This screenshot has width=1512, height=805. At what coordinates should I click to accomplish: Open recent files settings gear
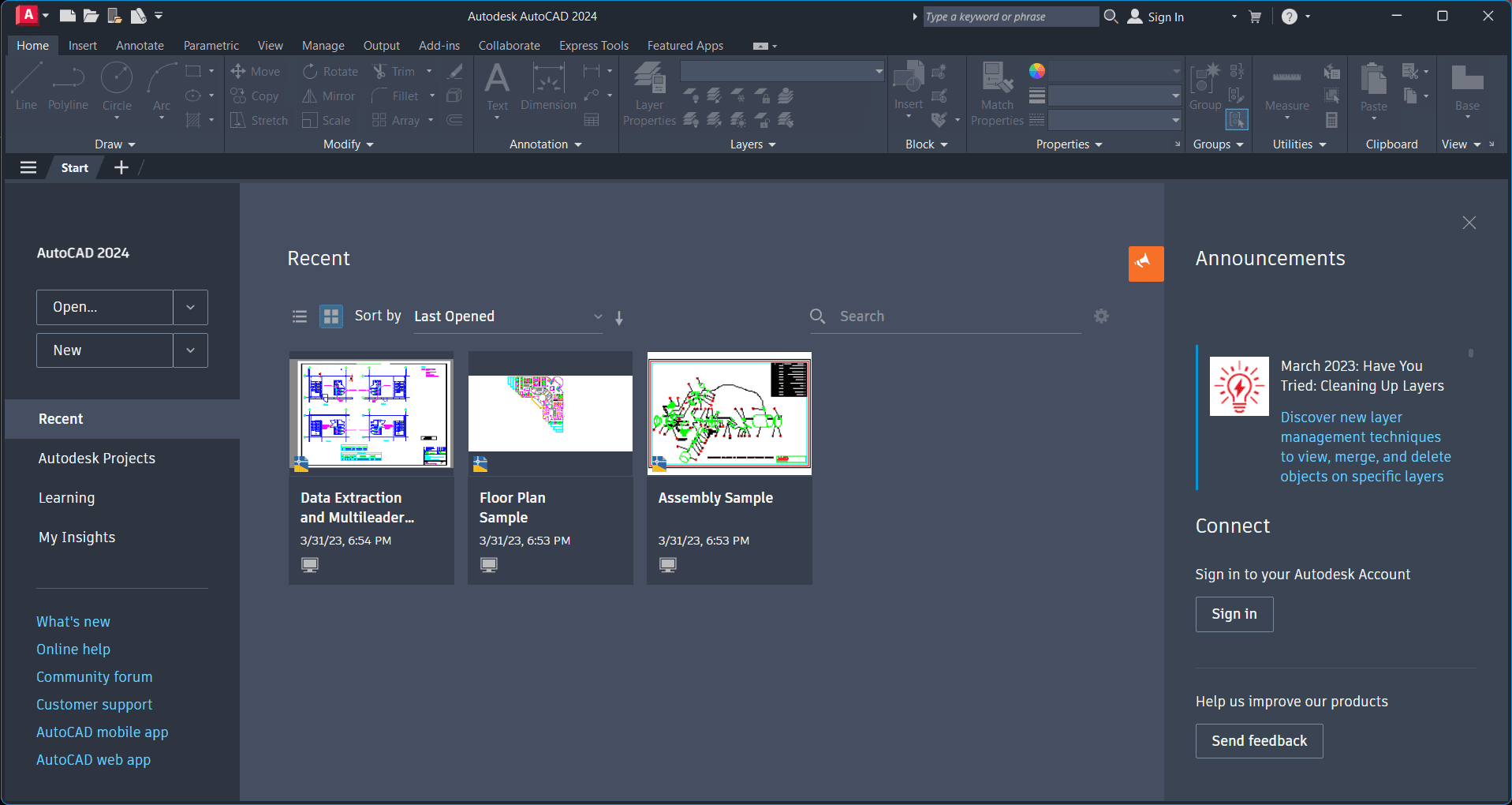coord(1101,316)
